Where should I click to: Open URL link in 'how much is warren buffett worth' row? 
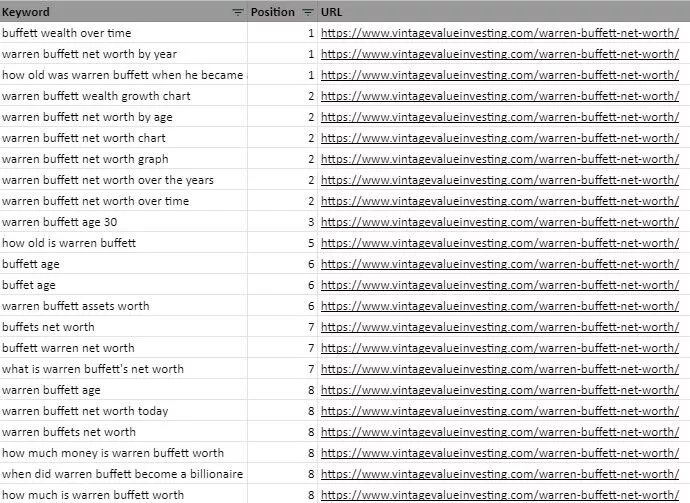point(500,495)
